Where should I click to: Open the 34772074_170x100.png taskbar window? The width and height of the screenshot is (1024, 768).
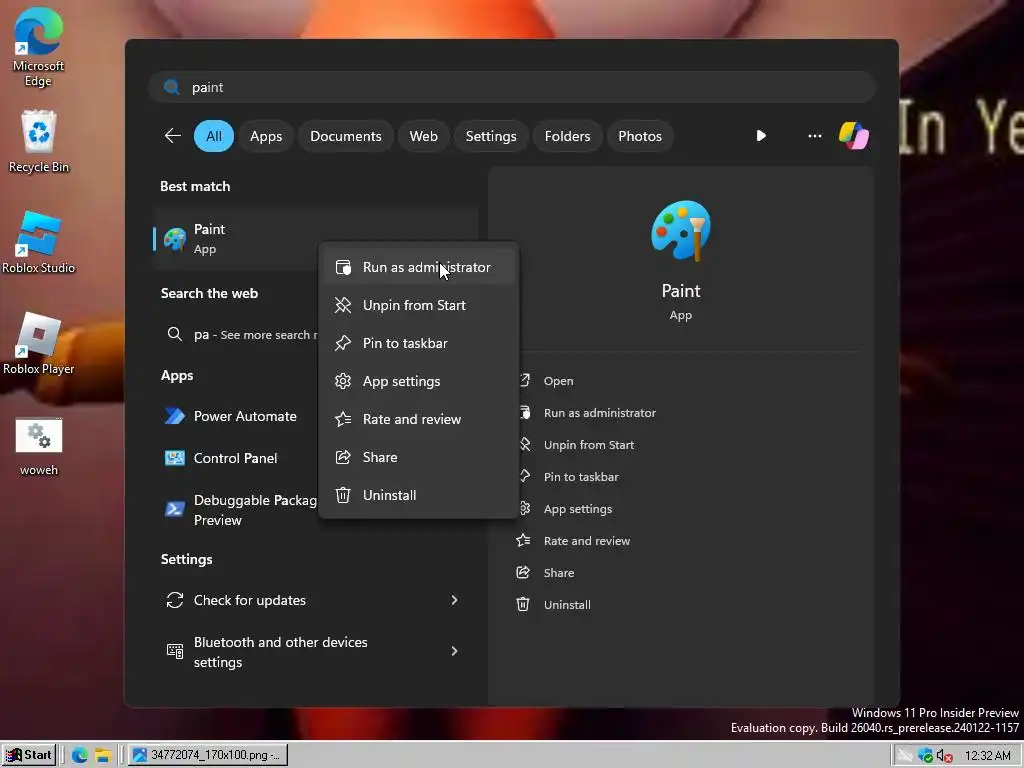pyautogui.click(x=207, y=755)
